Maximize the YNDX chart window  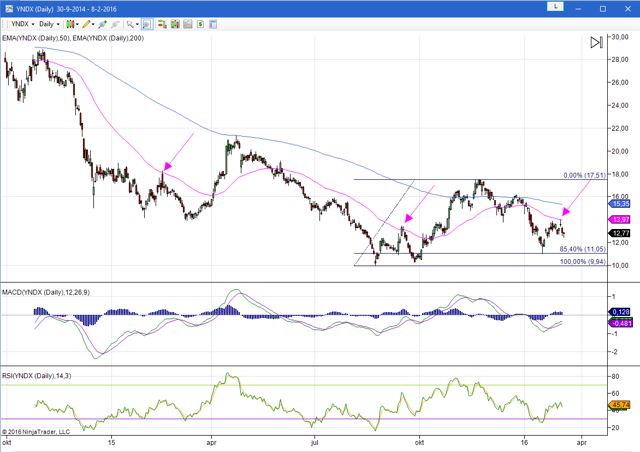[x=603, y=9]
